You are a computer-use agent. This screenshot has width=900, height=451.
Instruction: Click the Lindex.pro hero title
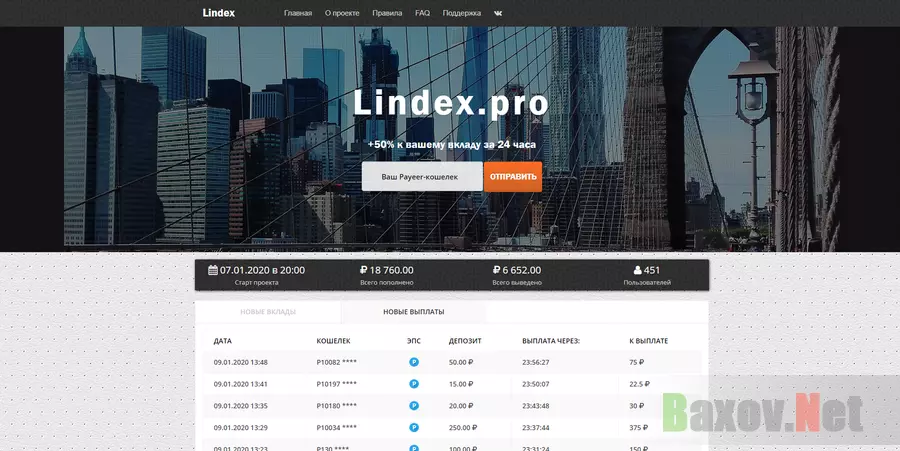tap(451, 103)
